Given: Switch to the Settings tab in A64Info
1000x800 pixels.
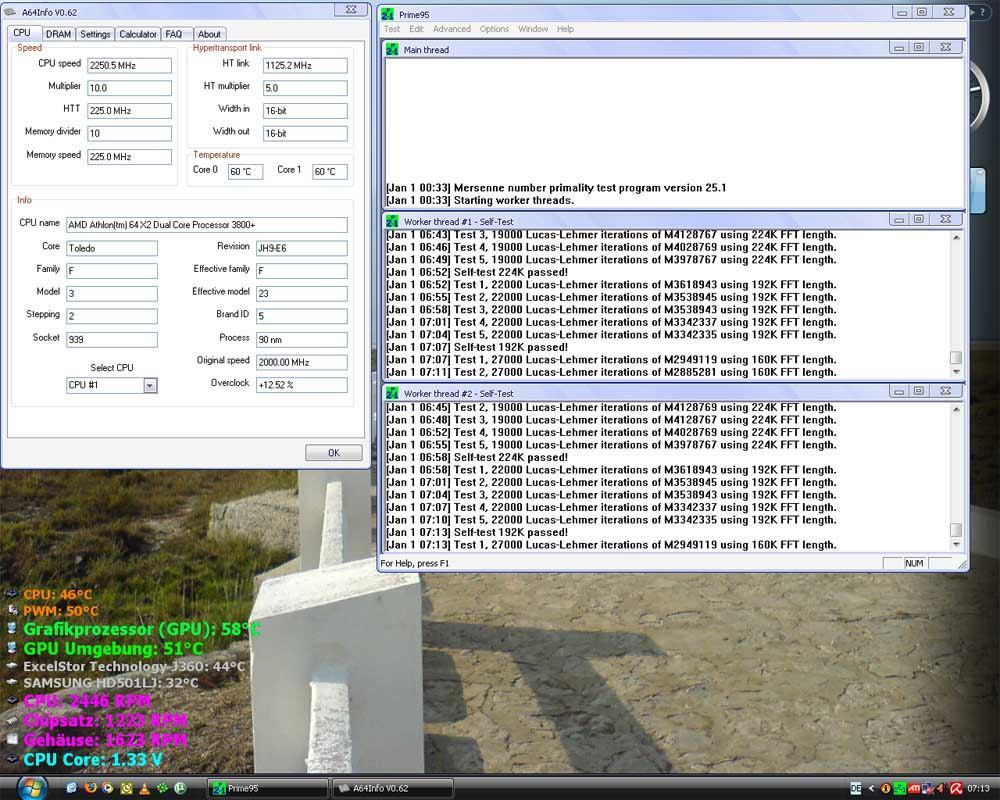Looking at the screenshot, I should tap(95, 34).
